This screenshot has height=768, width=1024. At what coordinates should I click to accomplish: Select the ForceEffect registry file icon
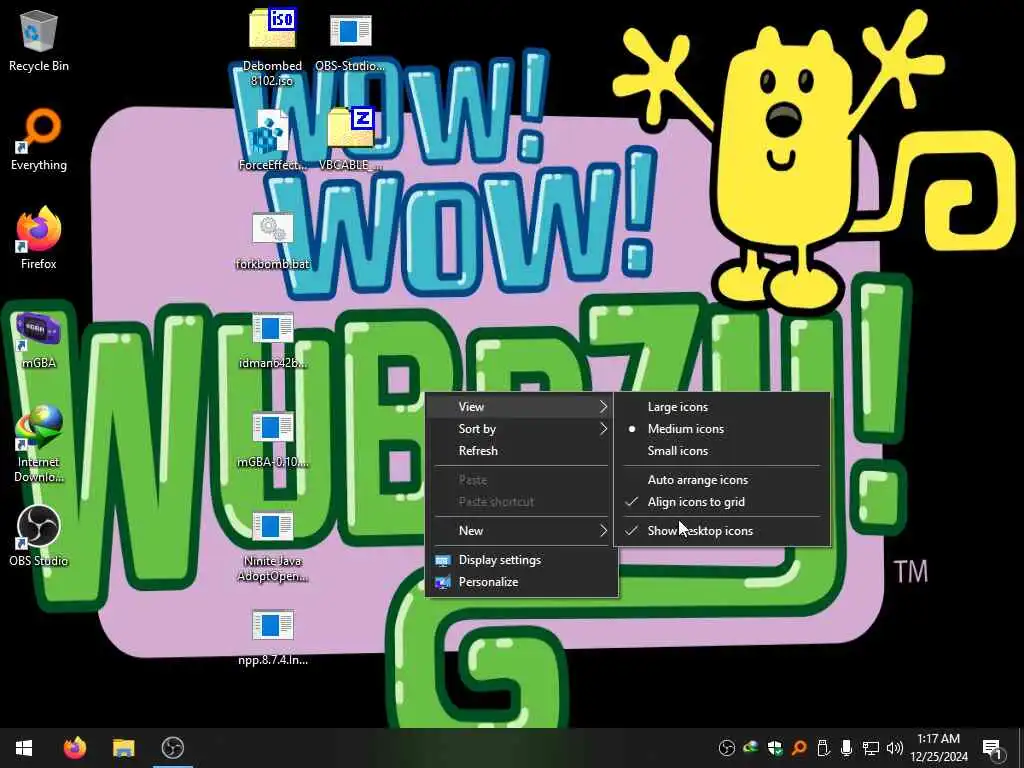272,140
